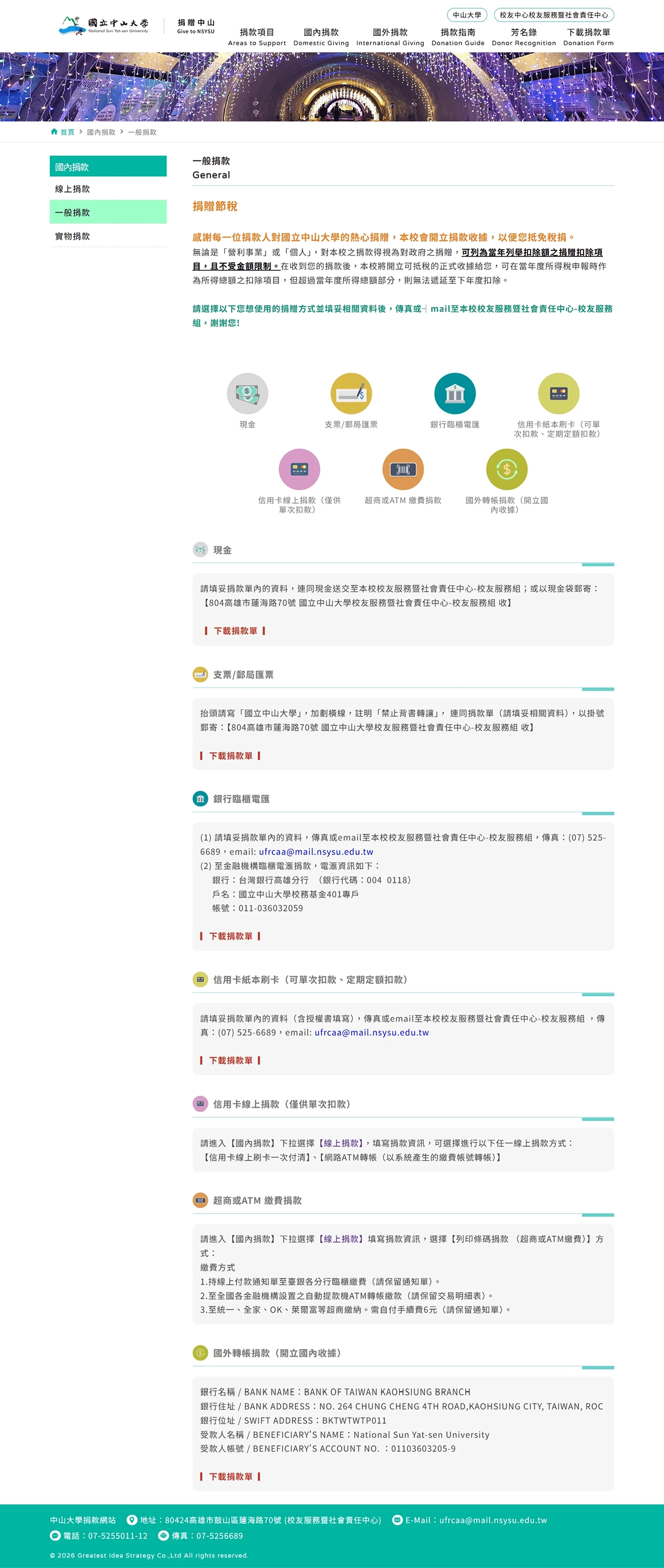Select the cash (現金) donation icon

[247, 393]
